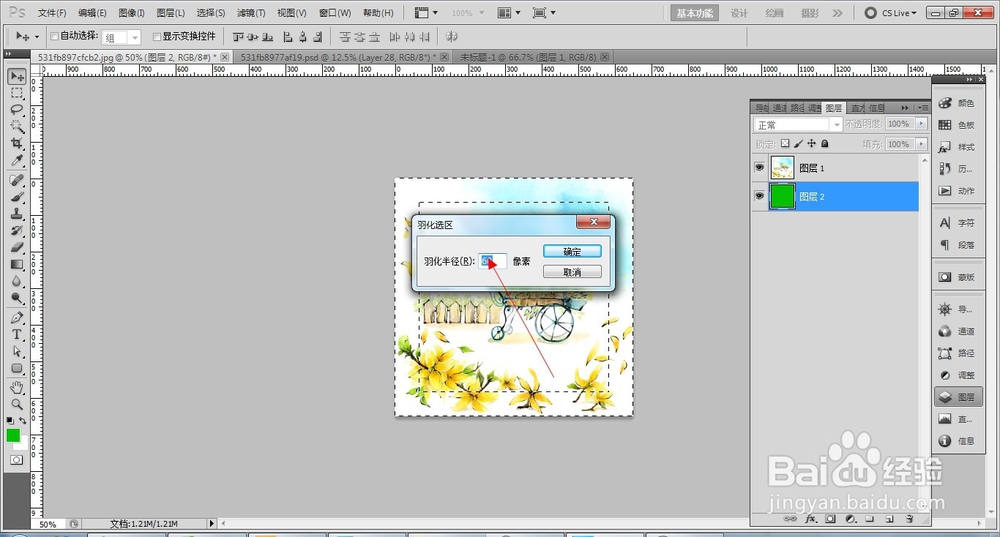Select the Eyedropper tool

[x=17, y=159]
